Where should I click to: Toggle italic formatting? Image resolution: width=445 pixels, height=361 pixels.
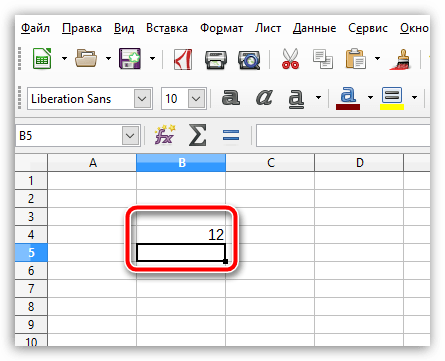click(x=264, y=98)
